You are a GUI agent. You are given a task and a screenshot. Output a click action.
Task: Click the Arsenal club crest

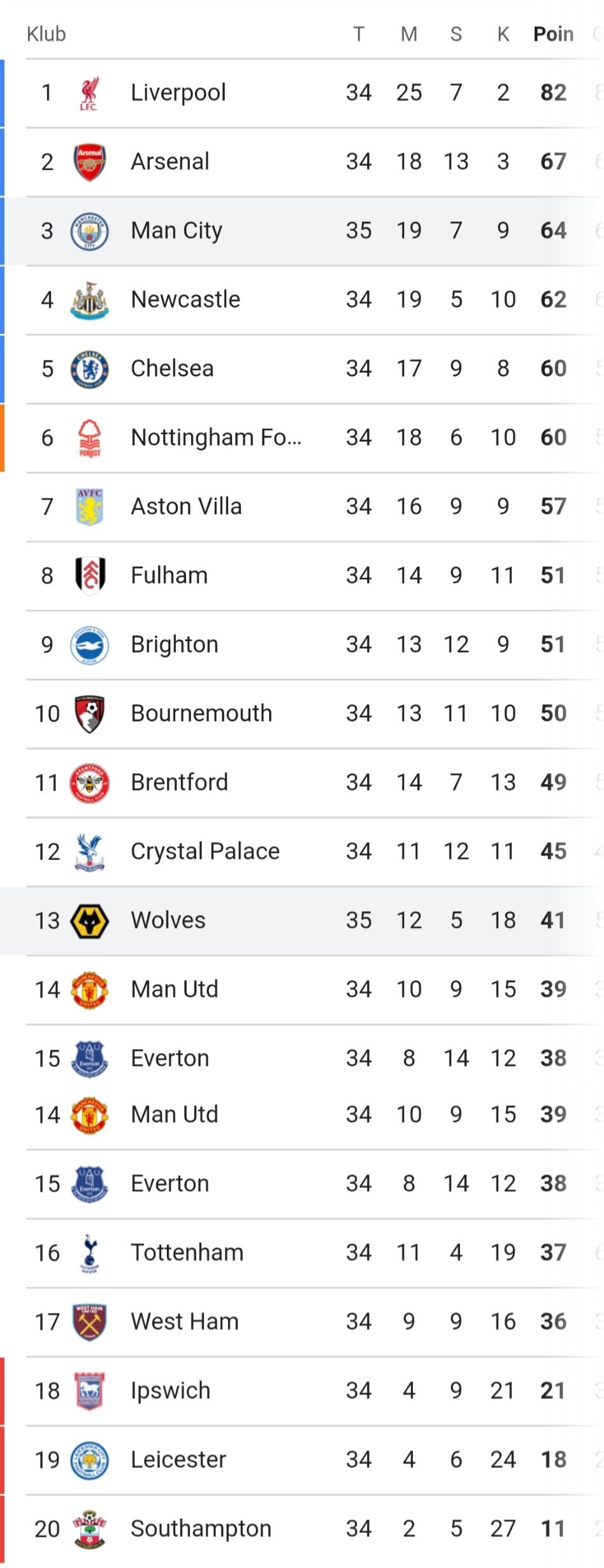pyautogui.click(x=89, y=162)
